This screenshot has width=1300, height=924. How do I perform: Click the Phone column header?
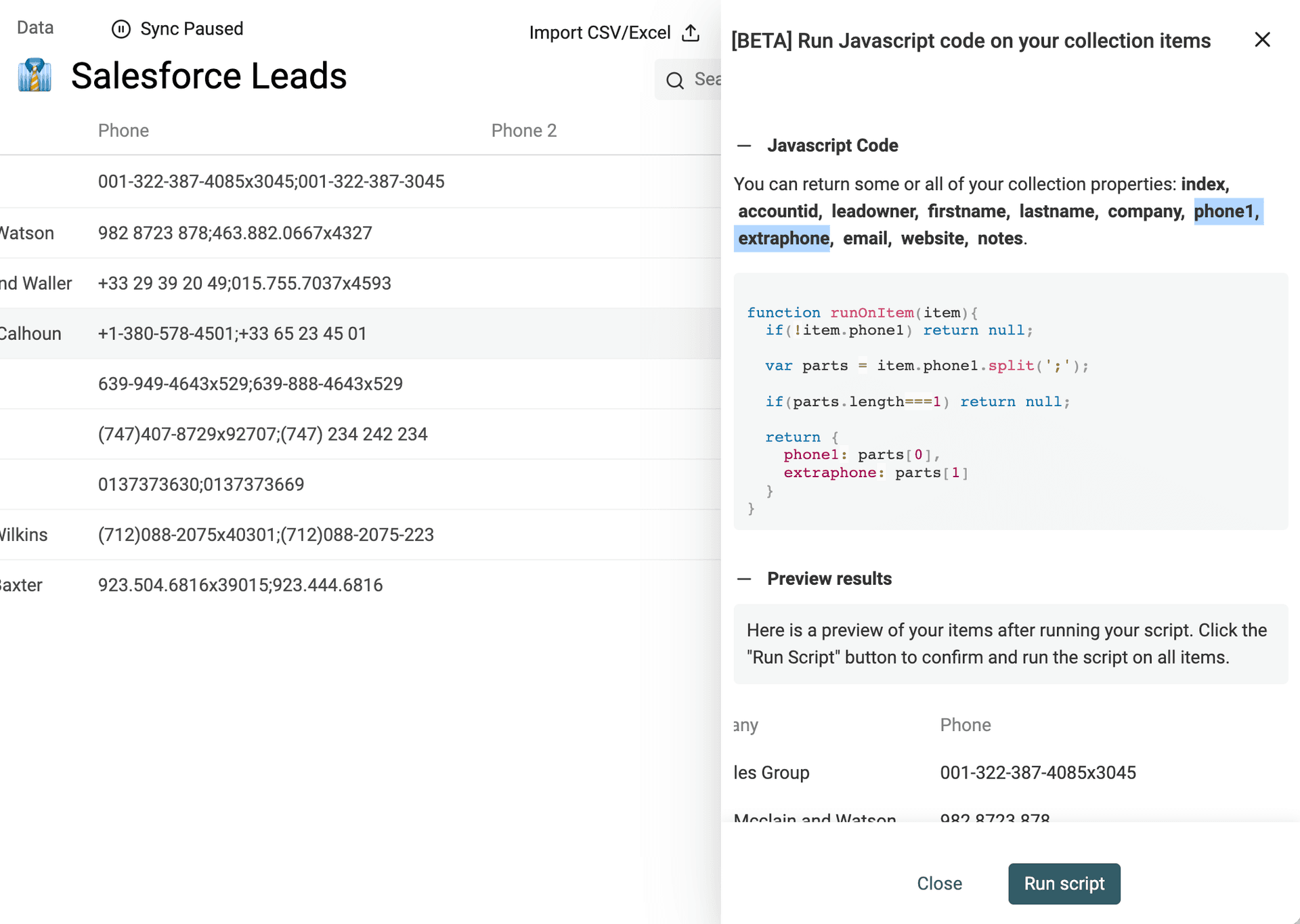pos(123,131)
